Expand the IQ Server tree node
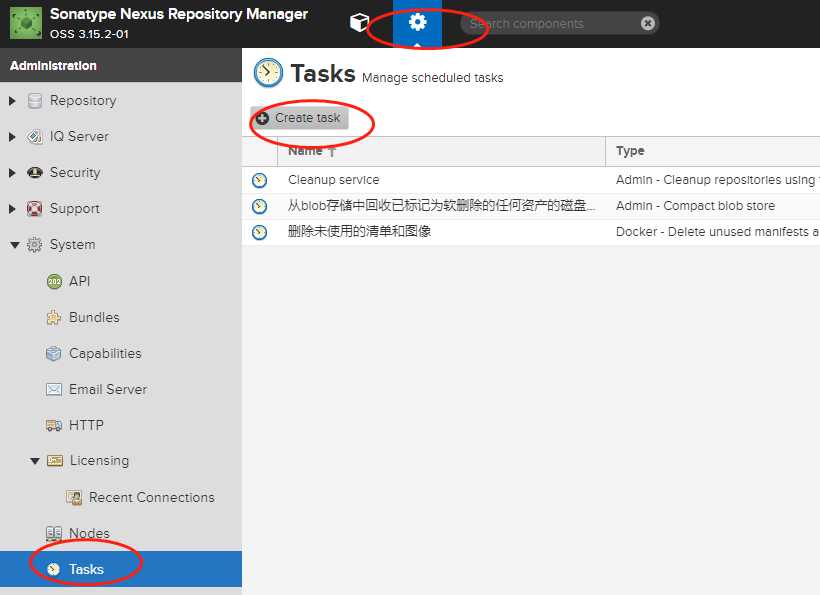The image size is (820, 595). 13,137
